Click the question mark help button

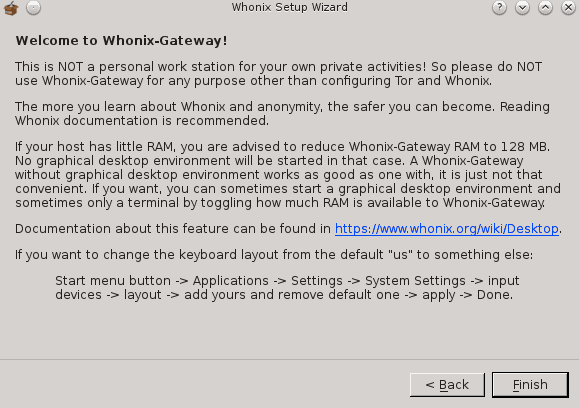click(x=499, y=8)
